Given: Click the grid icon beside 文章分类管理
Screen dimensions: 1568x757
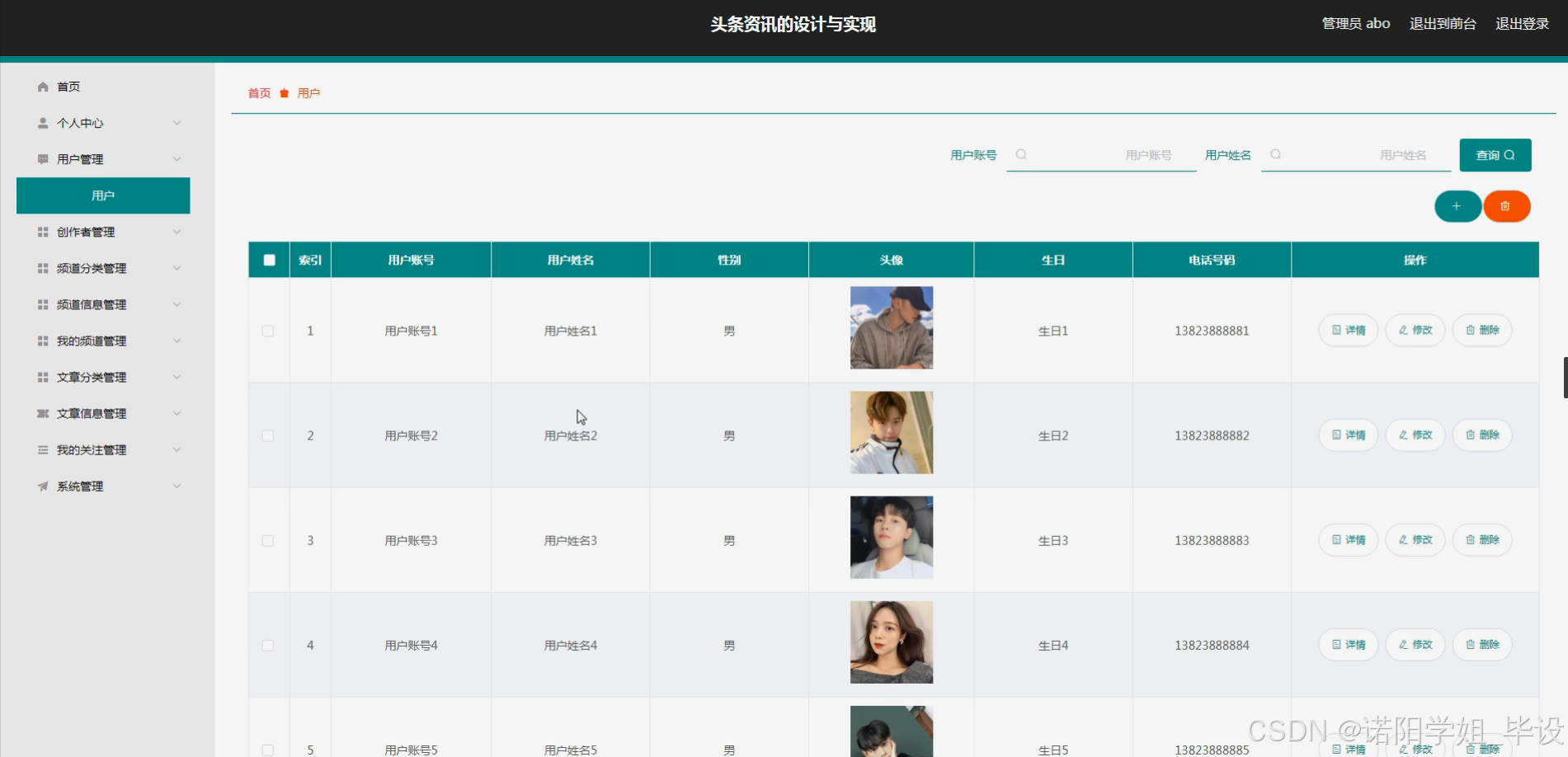Looking at the screenshot, I should tap(43, 377).
